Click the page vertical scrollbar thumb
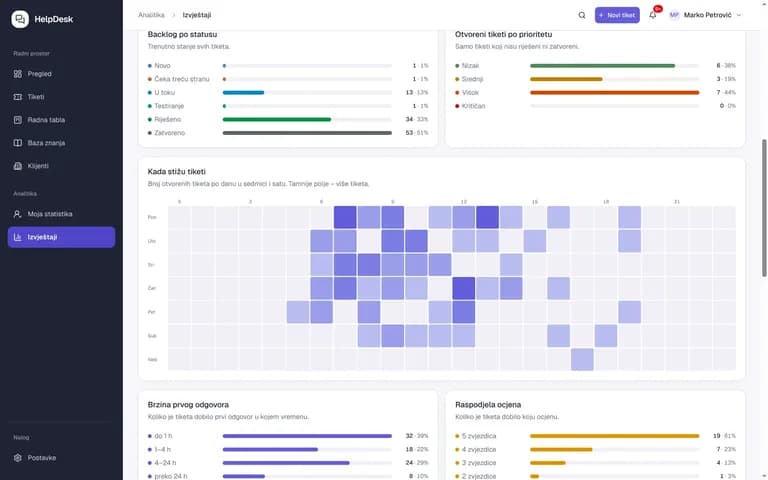Image resolution: width=768 pixels, height=480 pixels. click(x=764, y=208)
